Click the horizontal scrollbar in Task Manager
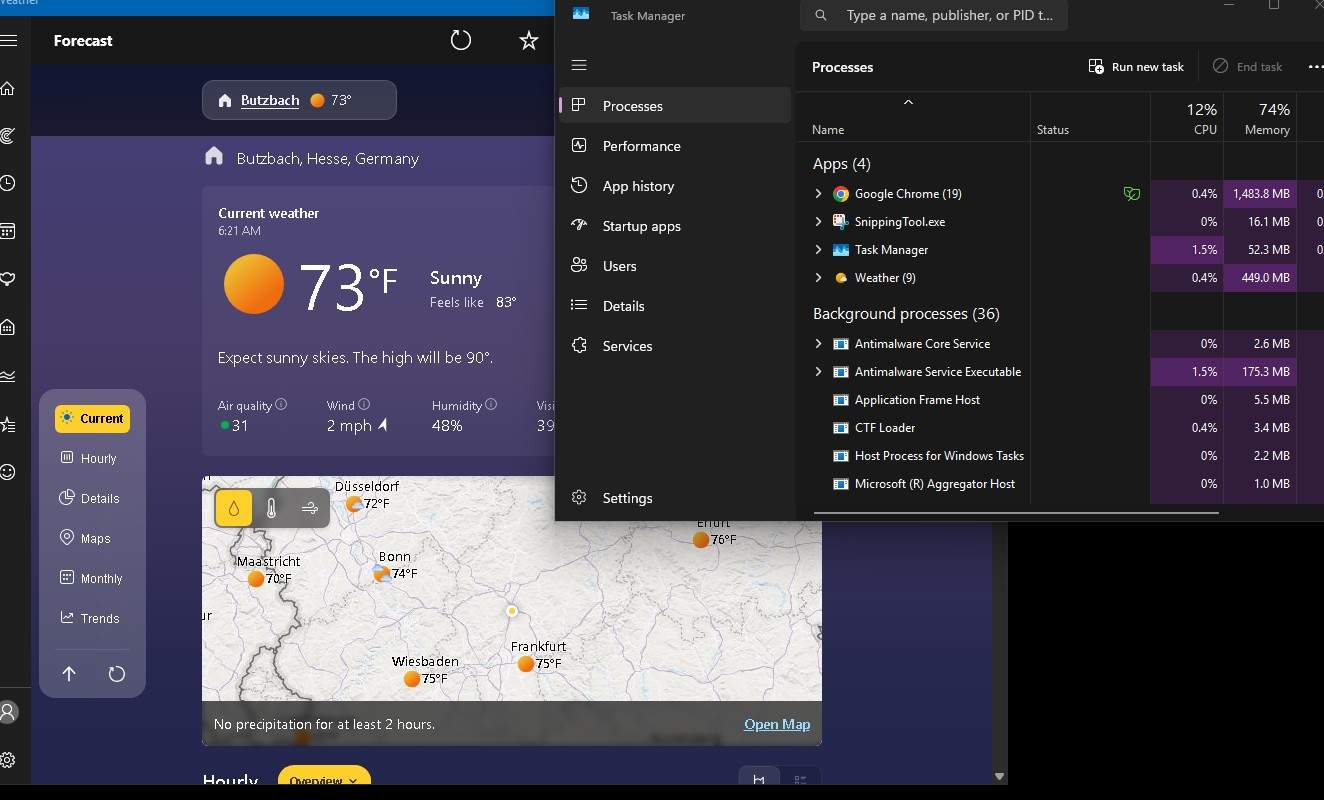 [1016, 513]
